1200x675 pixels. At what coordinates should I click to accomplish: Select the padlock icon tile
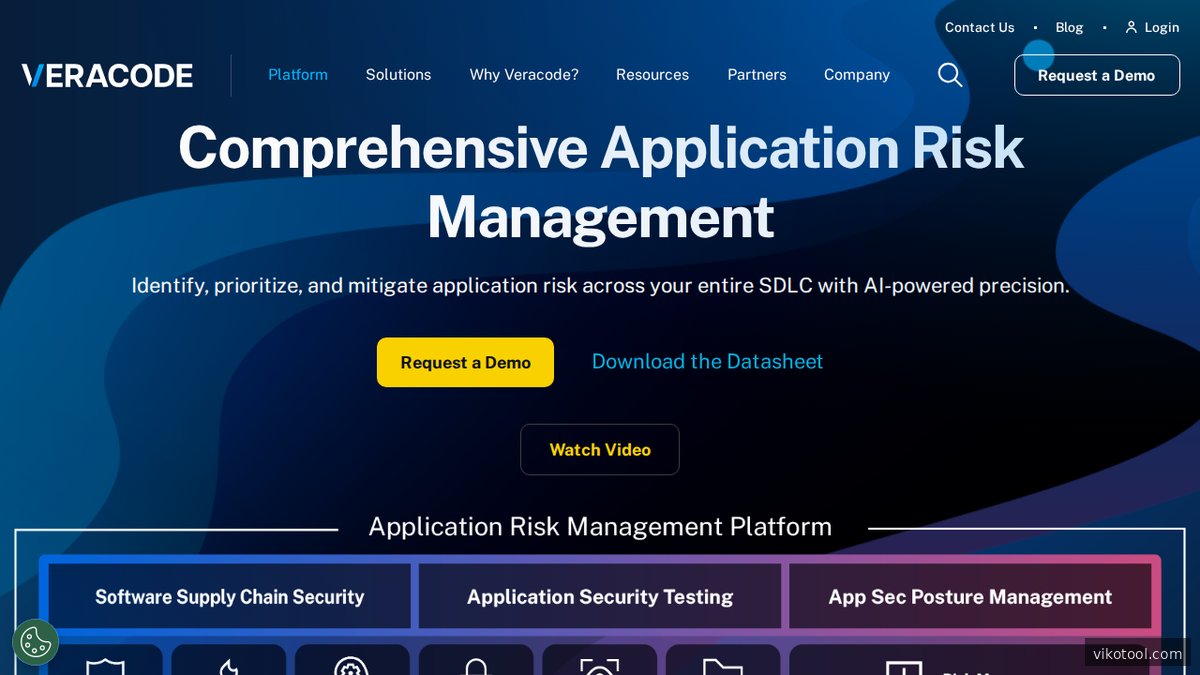[476, 662]
